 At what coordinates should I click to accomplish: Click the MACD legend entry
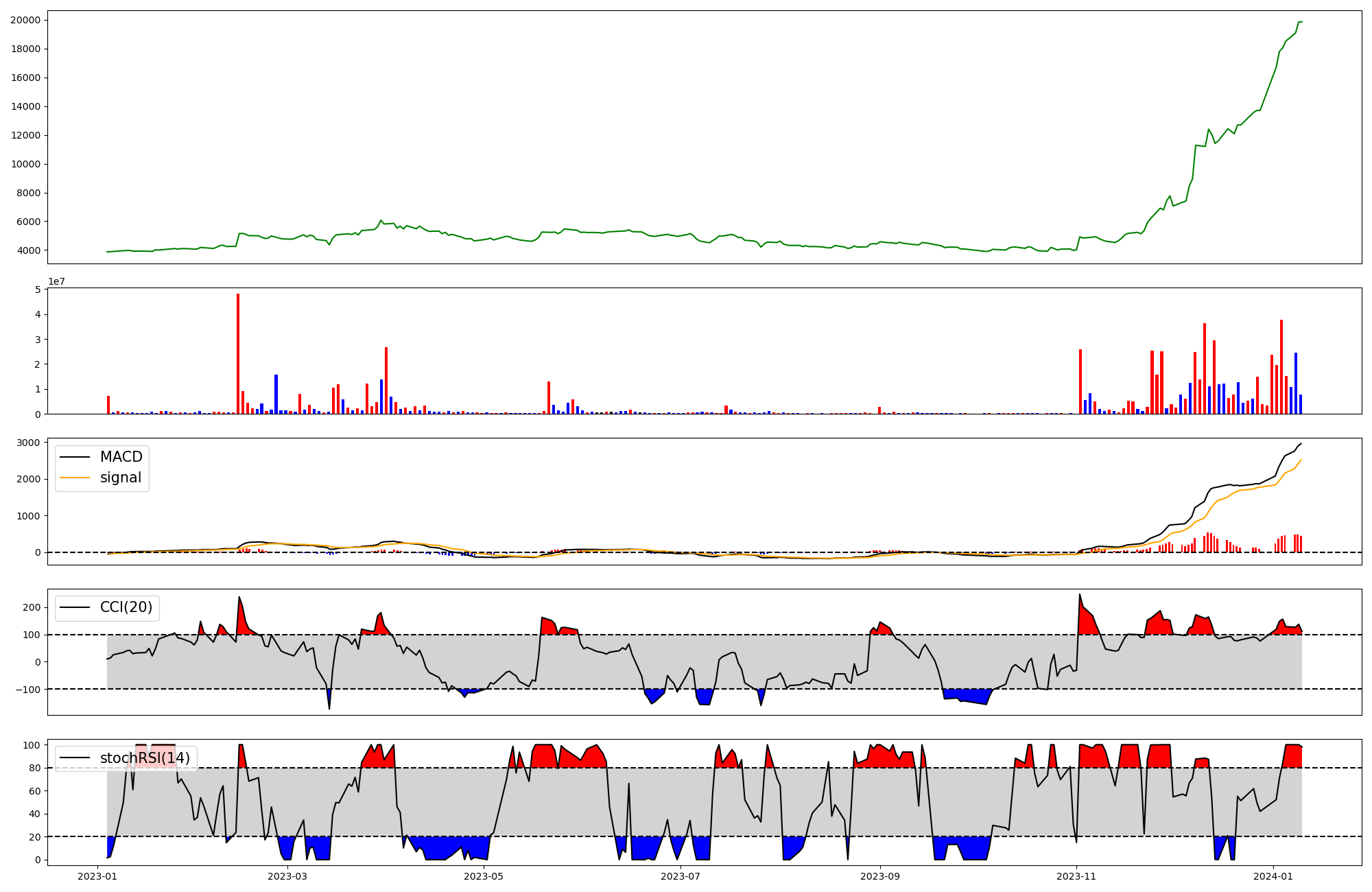click(121, 457)
